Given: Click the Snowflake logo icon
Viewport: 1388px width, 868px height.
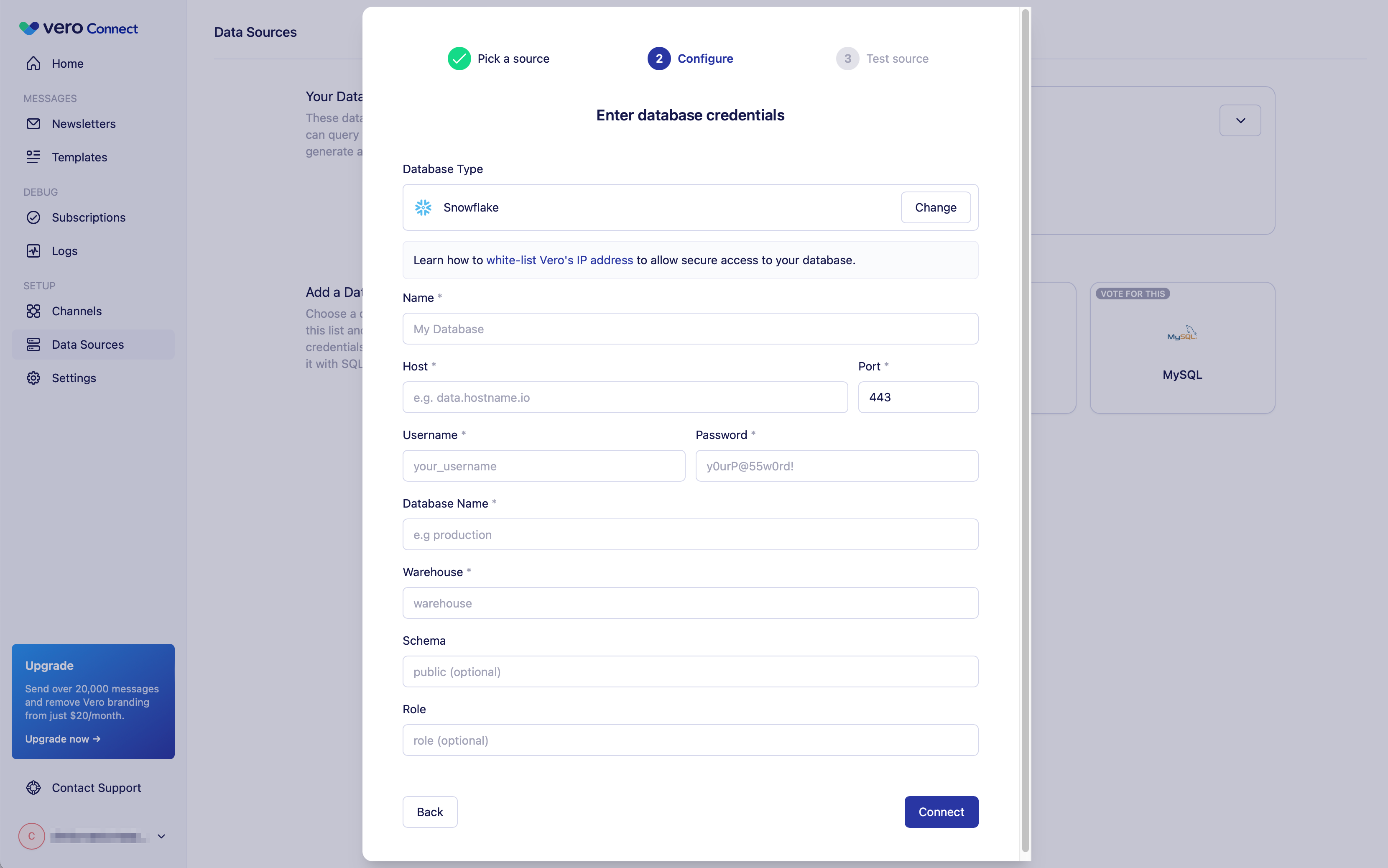Looking at the screenshot, I should [x=423, y=208].
